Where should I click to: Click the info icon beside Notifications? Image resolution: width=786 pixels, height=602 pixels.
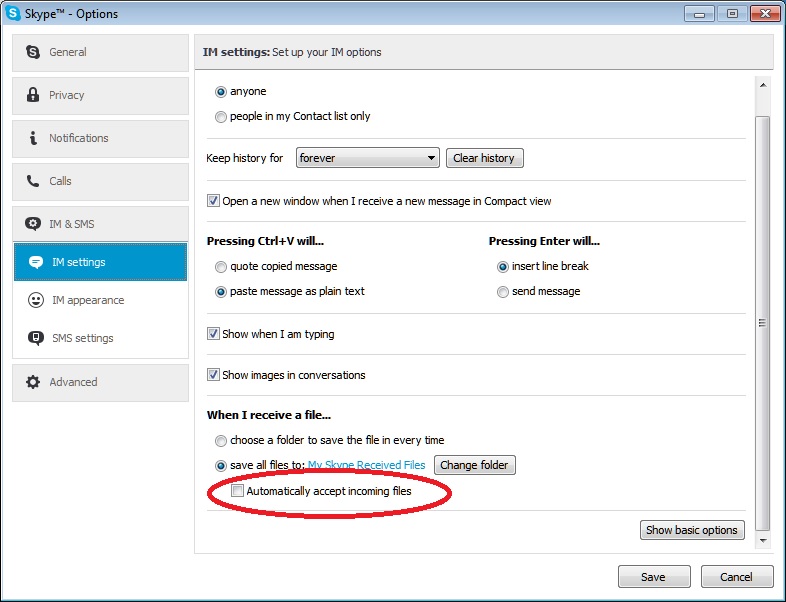click(x=33, y=138)
